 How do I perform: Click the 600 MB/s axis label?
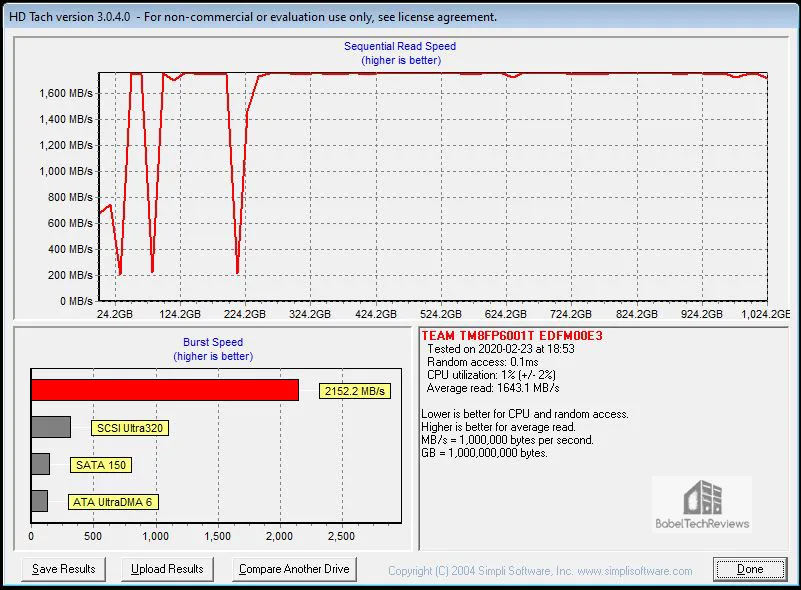pyautogui.click(x=70, y=223)
